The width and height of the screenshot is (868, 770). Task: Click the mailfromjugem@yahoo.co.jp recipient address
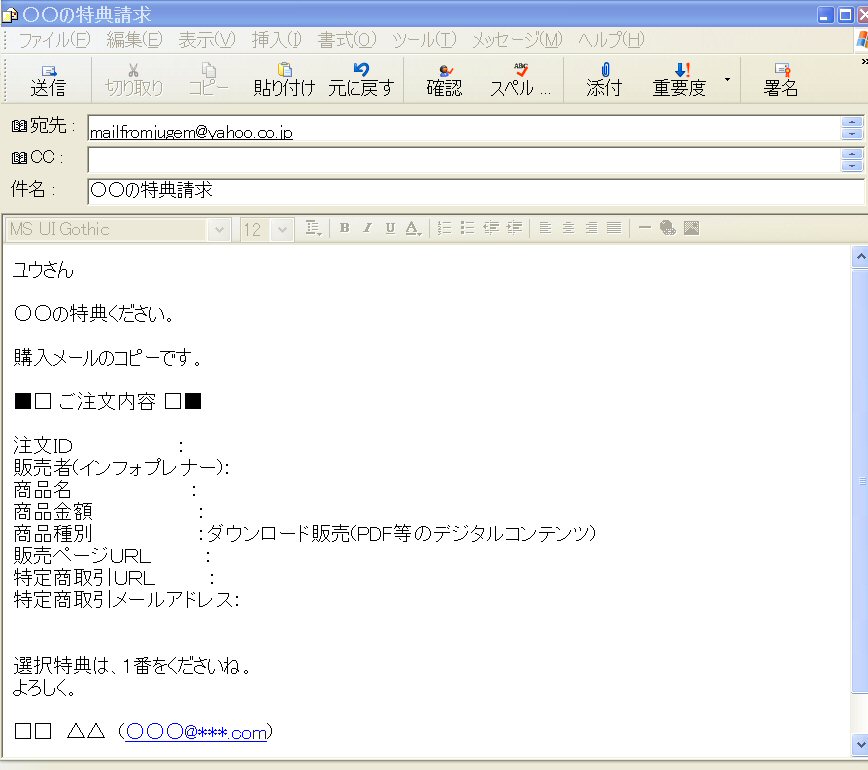[191, 133]
